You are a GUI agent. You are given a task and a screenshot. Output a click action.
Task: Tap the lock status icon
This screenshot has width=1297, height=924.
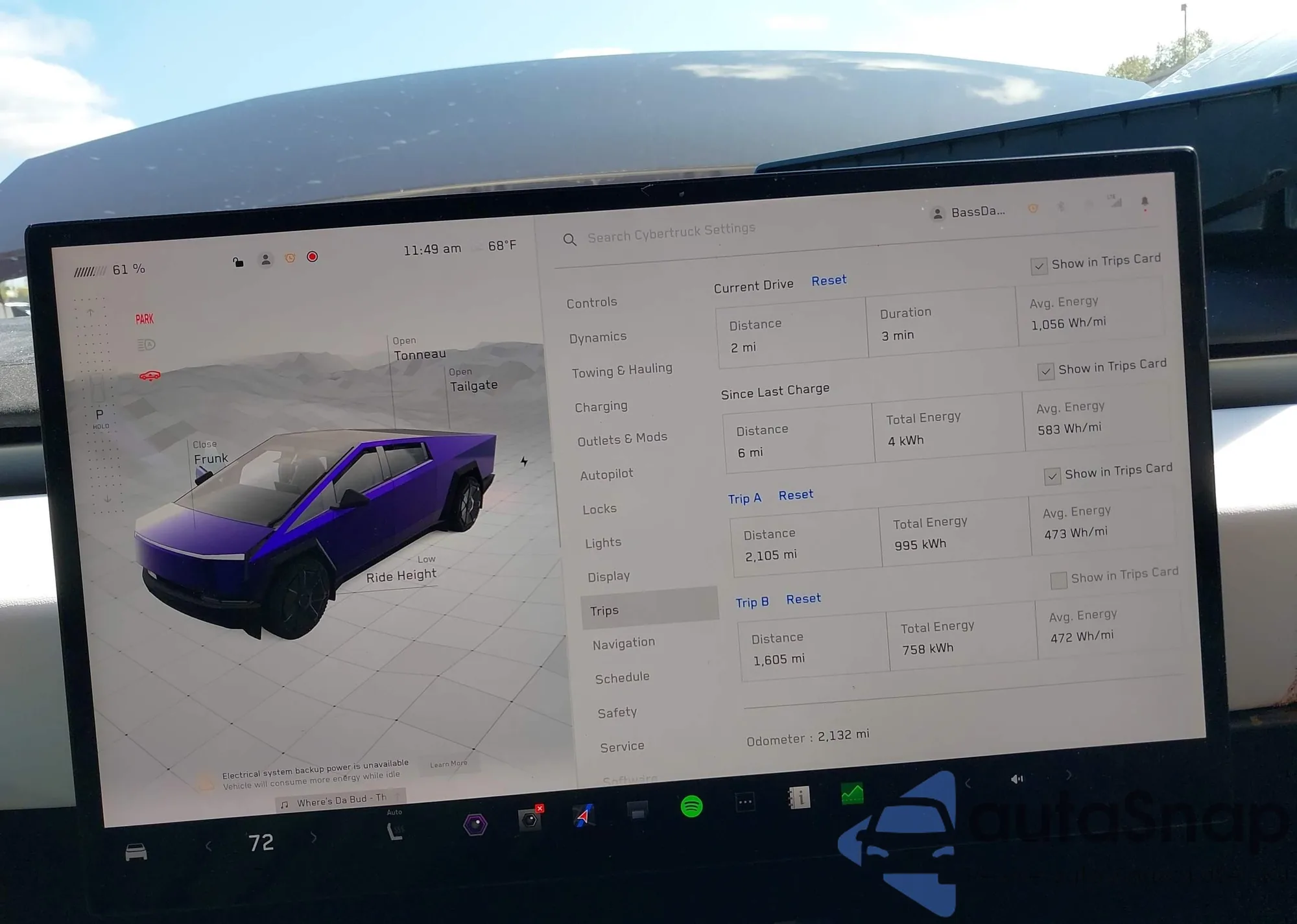[238, 262]
